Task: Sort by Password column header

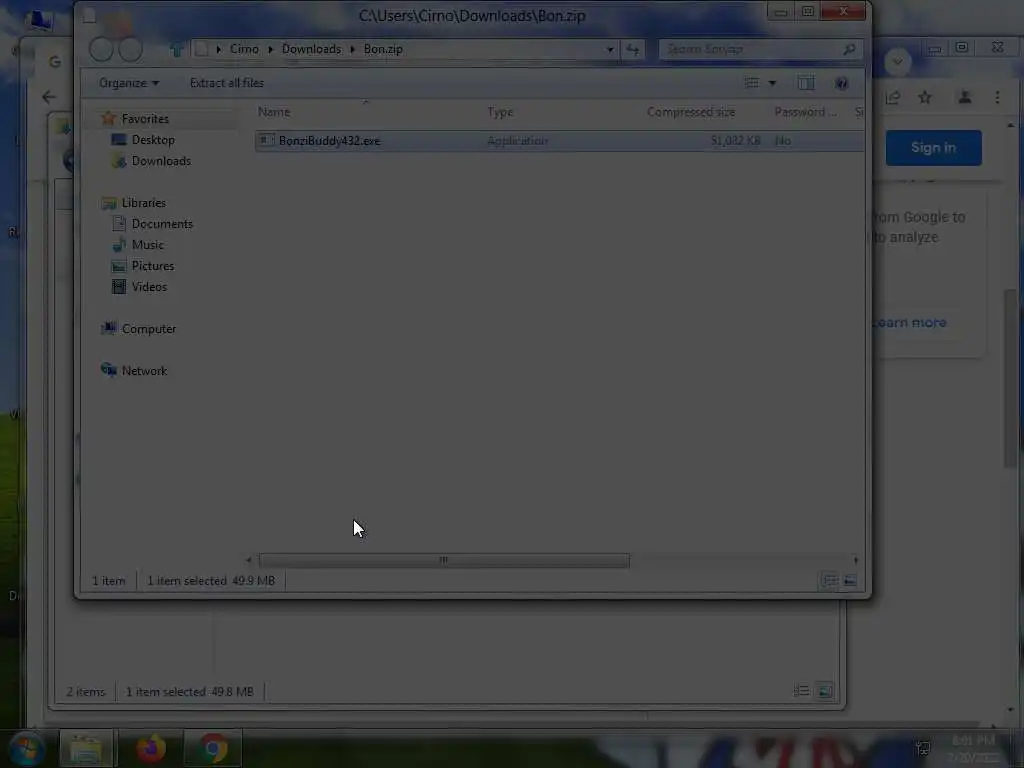Action: click(x=805, y=112)
